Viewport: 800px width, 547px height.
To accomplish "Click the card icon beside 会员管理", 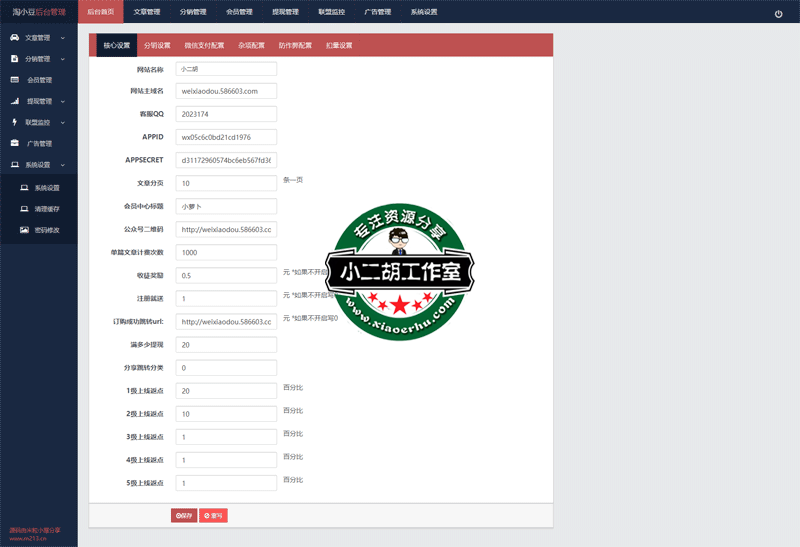I will 14,80.
